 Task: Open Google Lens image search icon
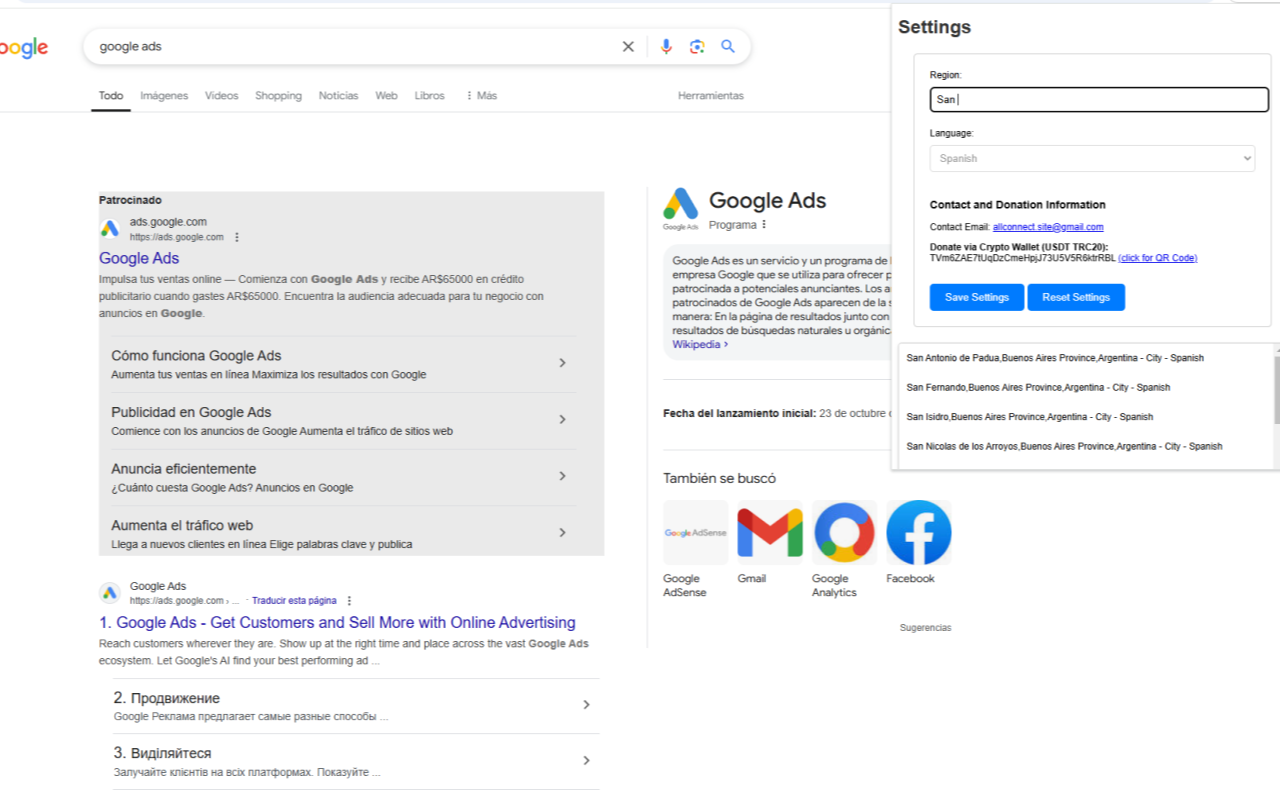coord(697,46)
